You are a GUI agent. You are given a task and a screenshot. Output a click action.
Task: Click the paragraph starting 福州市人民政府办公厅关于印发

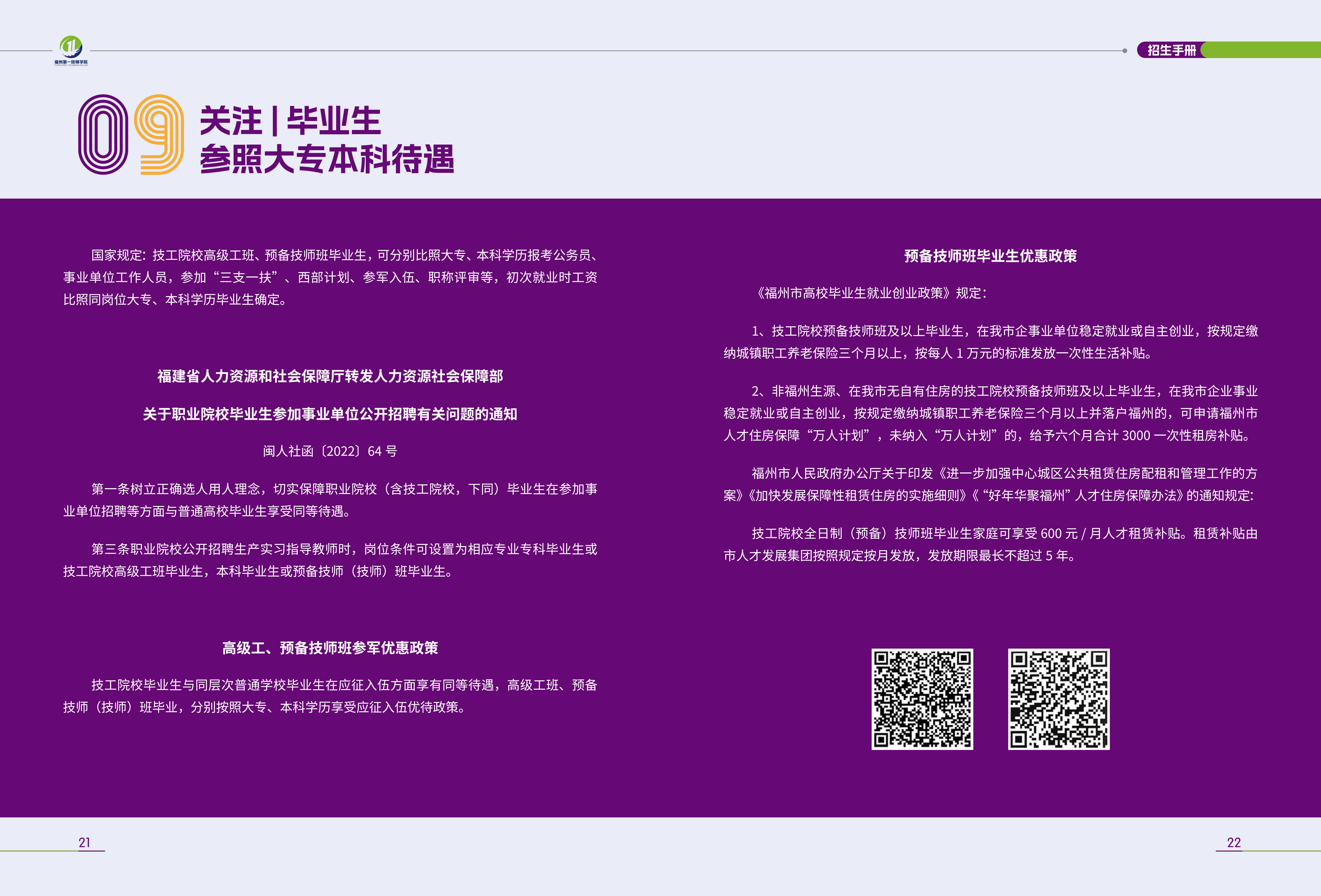[991, 485]
